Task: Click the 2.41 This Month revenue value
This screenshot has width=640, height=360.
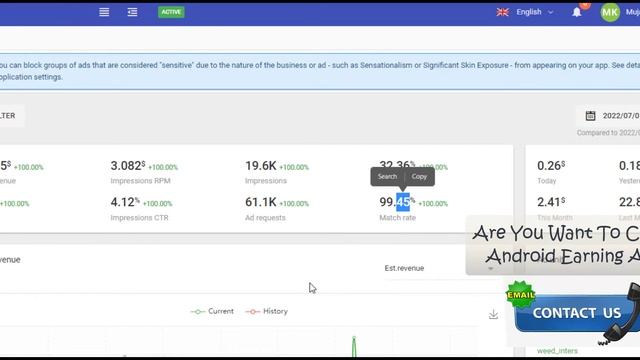Action: 551,202
